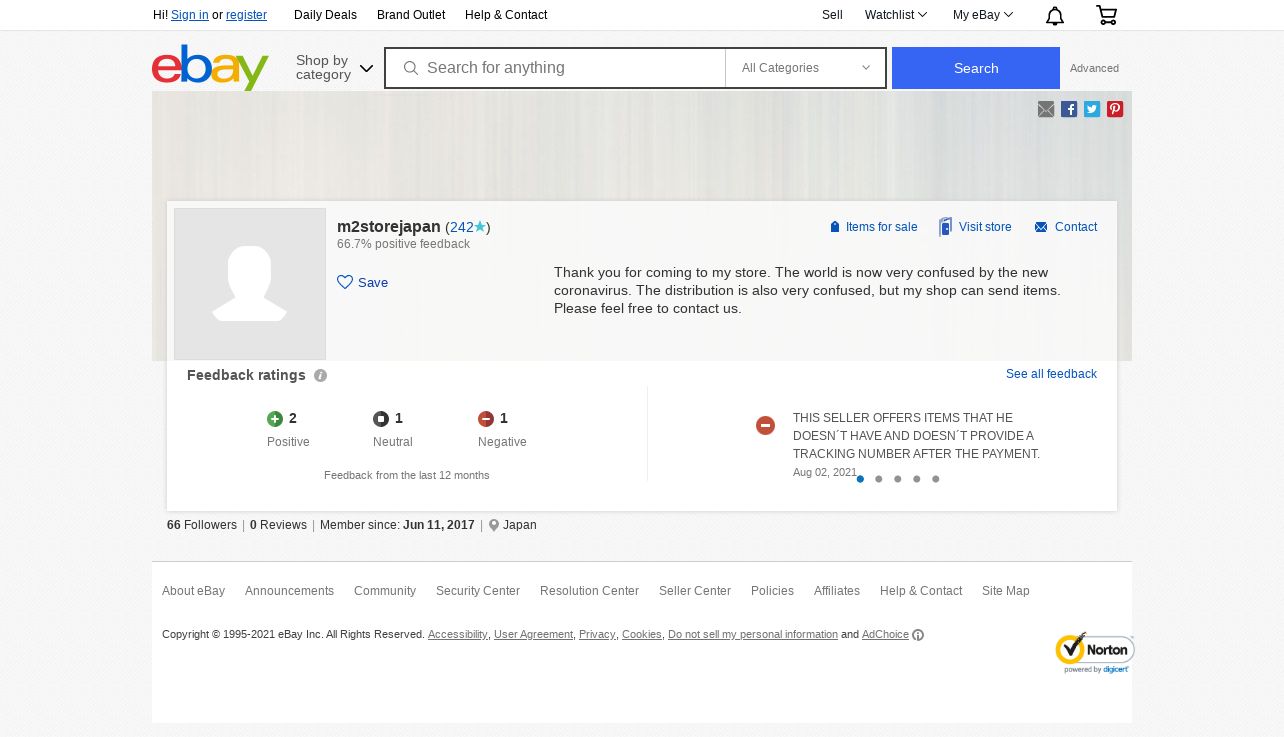Open Cookies link in copyright line

(642, 635)
